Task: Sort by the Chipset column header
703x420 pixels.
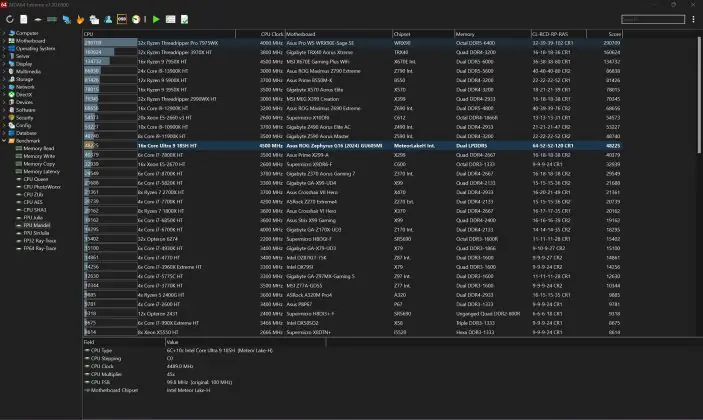Action: 423,34
